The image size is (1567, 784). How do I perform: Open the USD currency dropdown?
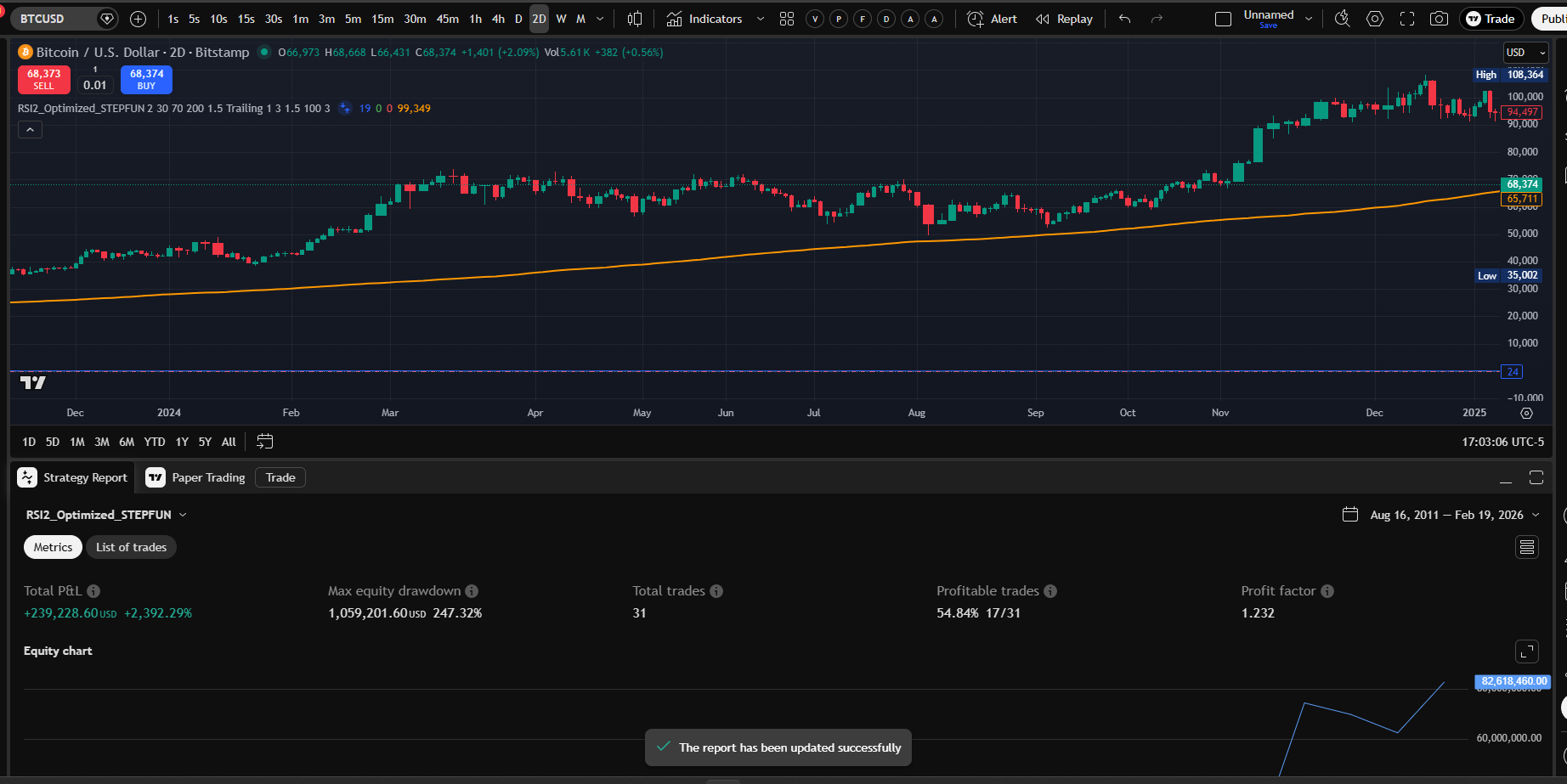click(x=1525, y=52)
